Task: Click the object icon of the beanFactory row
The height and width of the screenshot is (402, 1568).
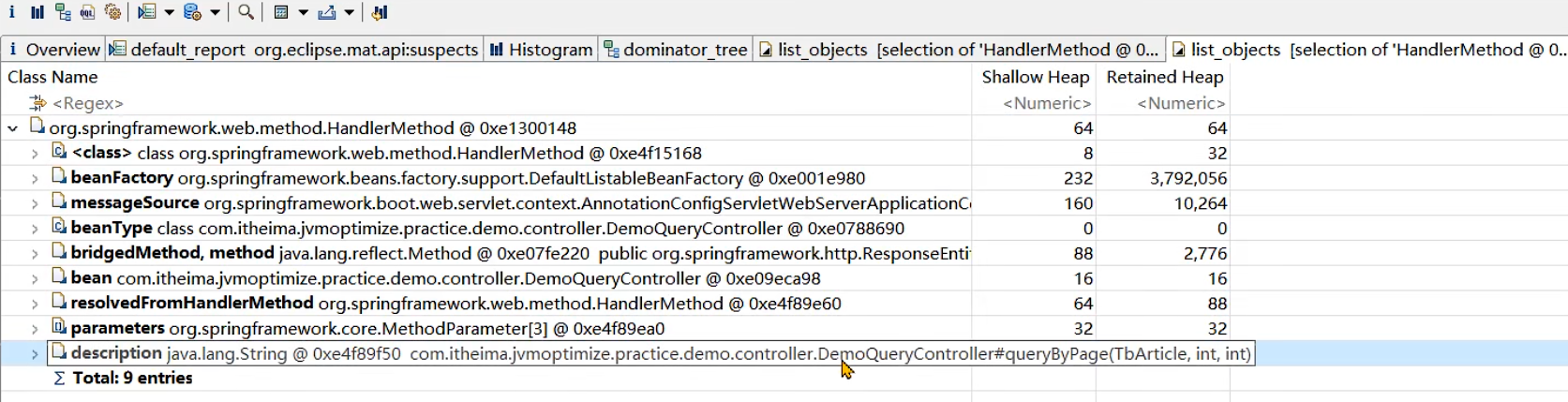Action: click(59, 176)
